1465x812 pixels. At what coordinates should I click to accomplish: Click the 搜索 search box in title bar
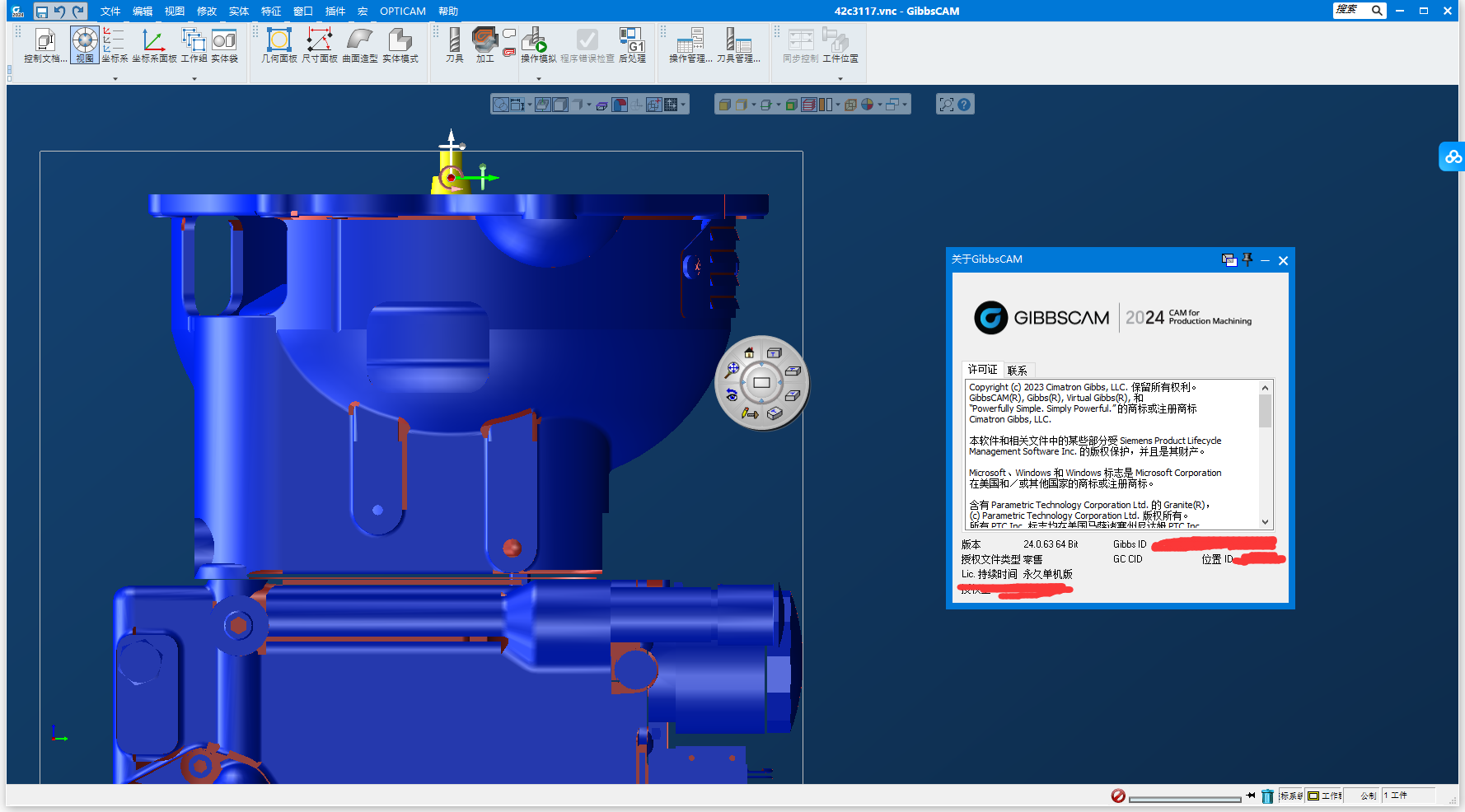(x=1360, y=10)
